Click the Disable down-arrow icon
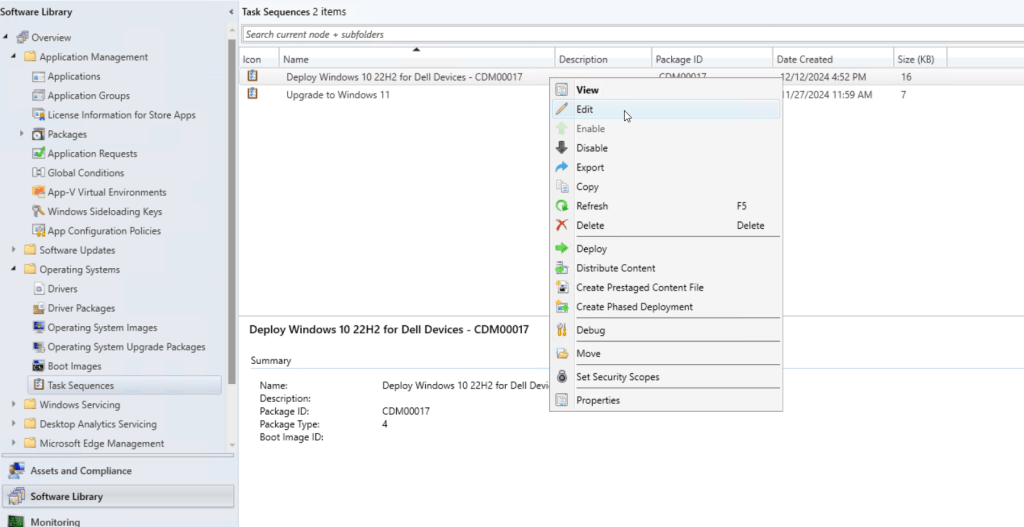Screen dimensions: 1024x527 point(561,148)
